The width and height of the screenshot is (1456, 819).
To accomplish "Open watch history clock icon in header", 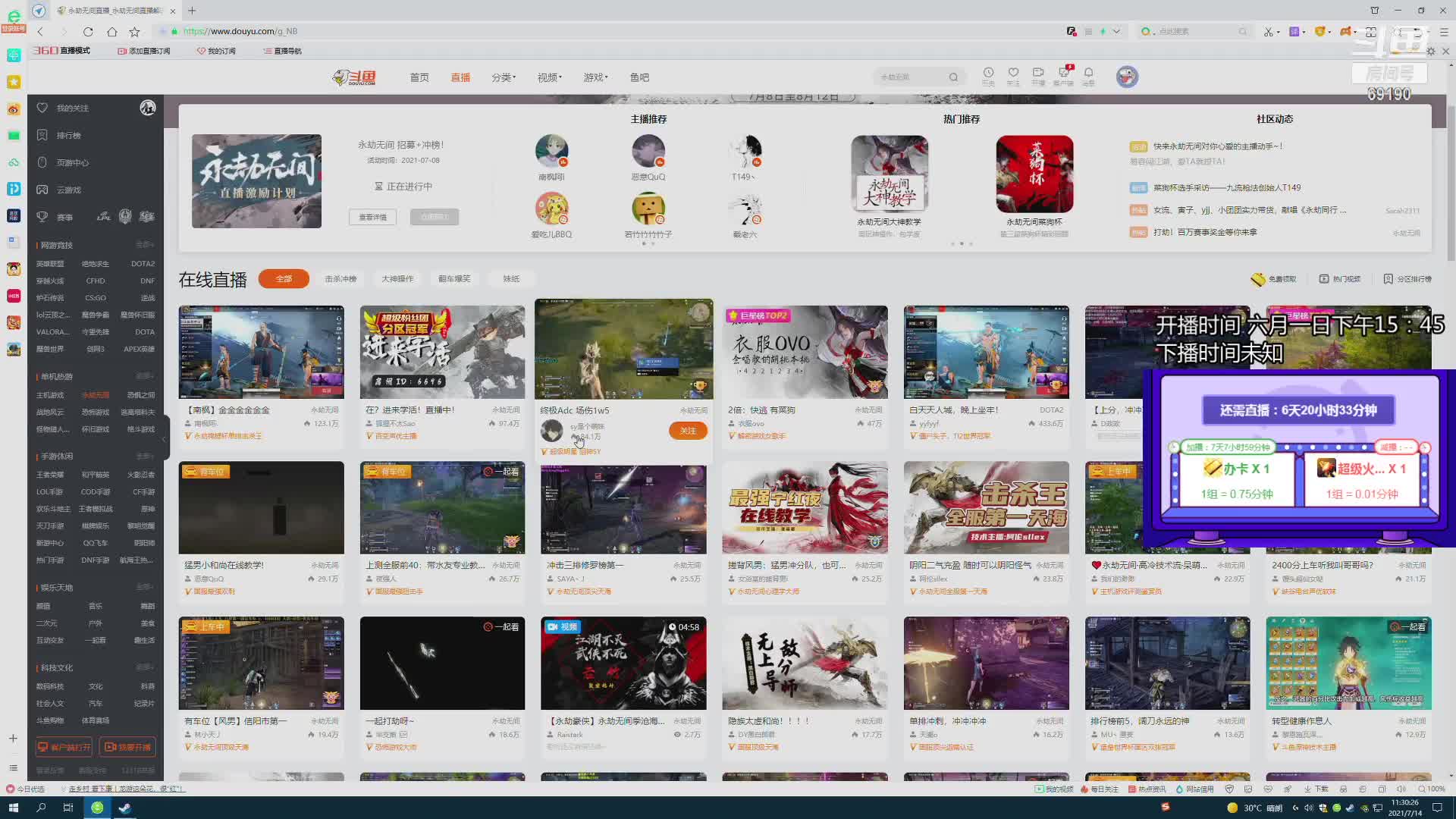I will click(x=988, y=73).
